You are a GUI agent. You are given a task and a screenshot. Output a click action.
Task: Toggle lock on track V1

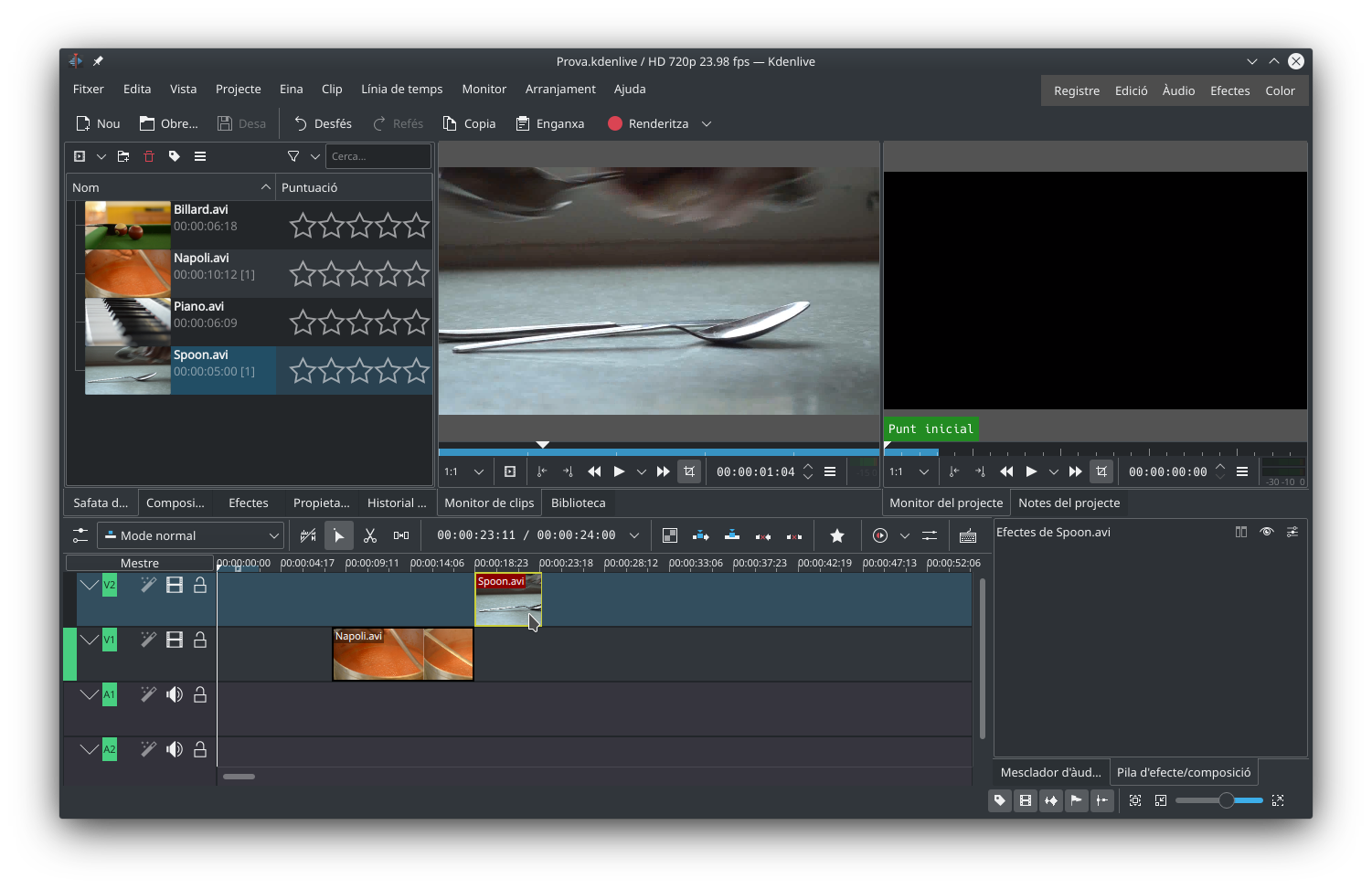200,640
